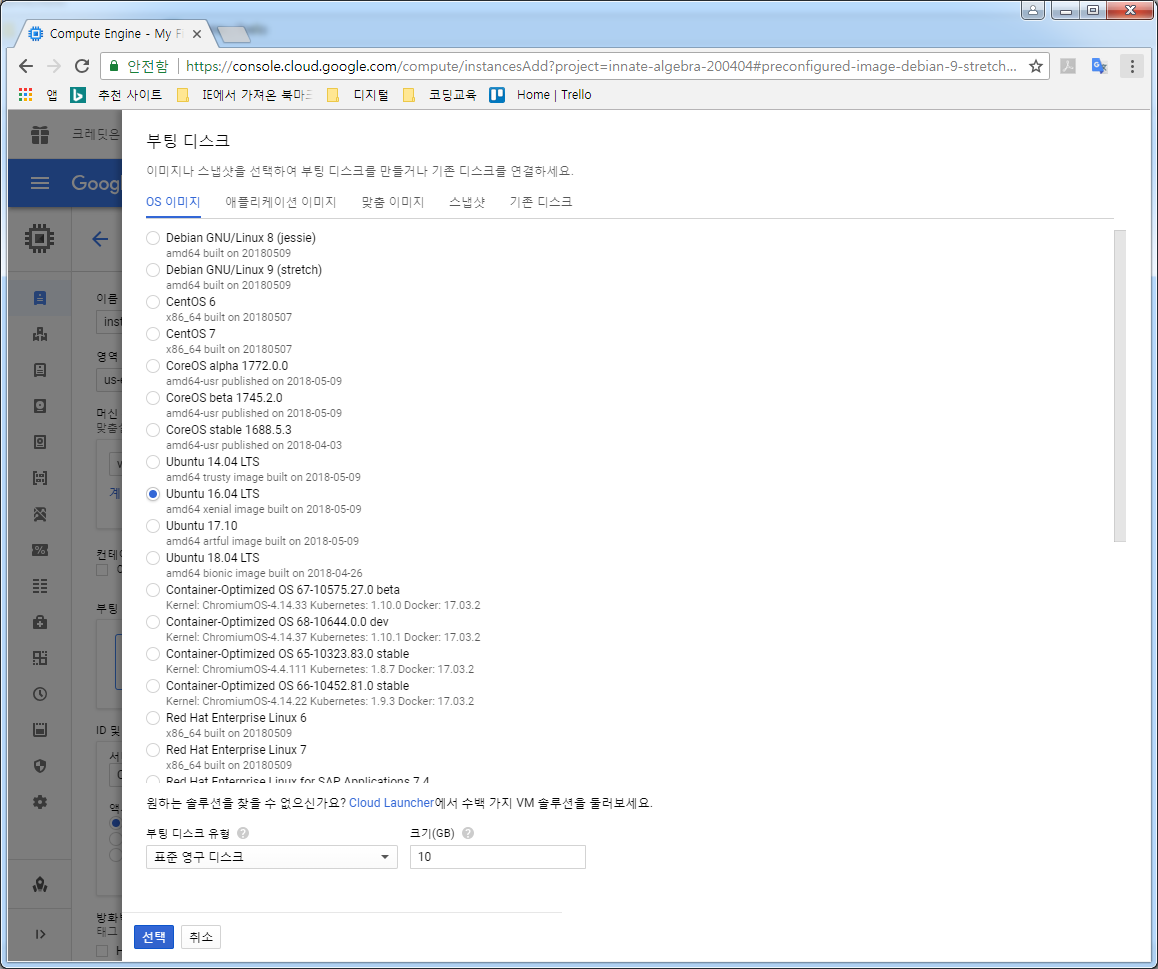This screenshot has width=1158, height=969.
Task: Open the 앱 apps shortcut in bookmarks bar
Action: (x=38, y=95)
